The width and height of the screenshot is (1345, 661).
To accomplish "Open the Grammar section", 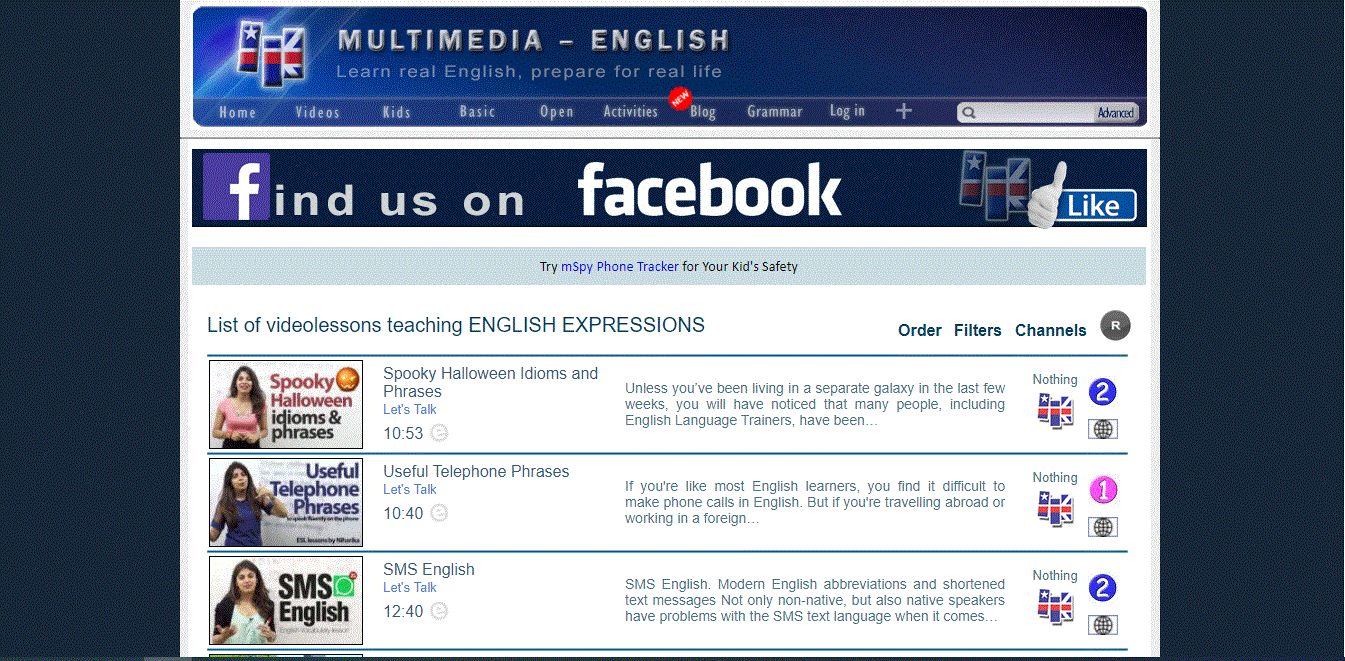I will coord(775,112).
